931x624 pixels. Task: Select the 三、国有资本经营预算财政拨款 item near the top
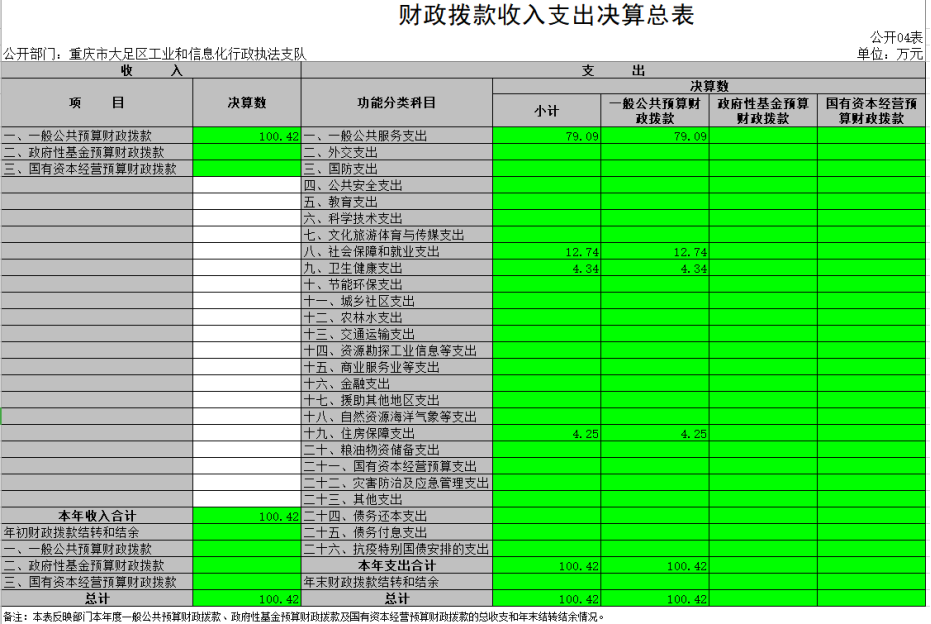coord(97,169)
